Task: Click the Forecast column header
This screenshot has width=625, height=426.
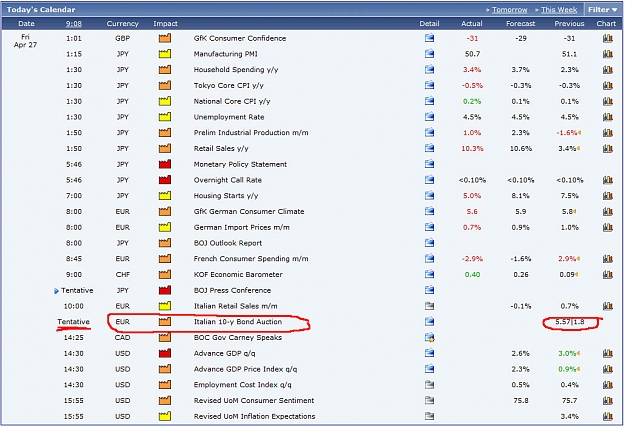Action: 521,24
